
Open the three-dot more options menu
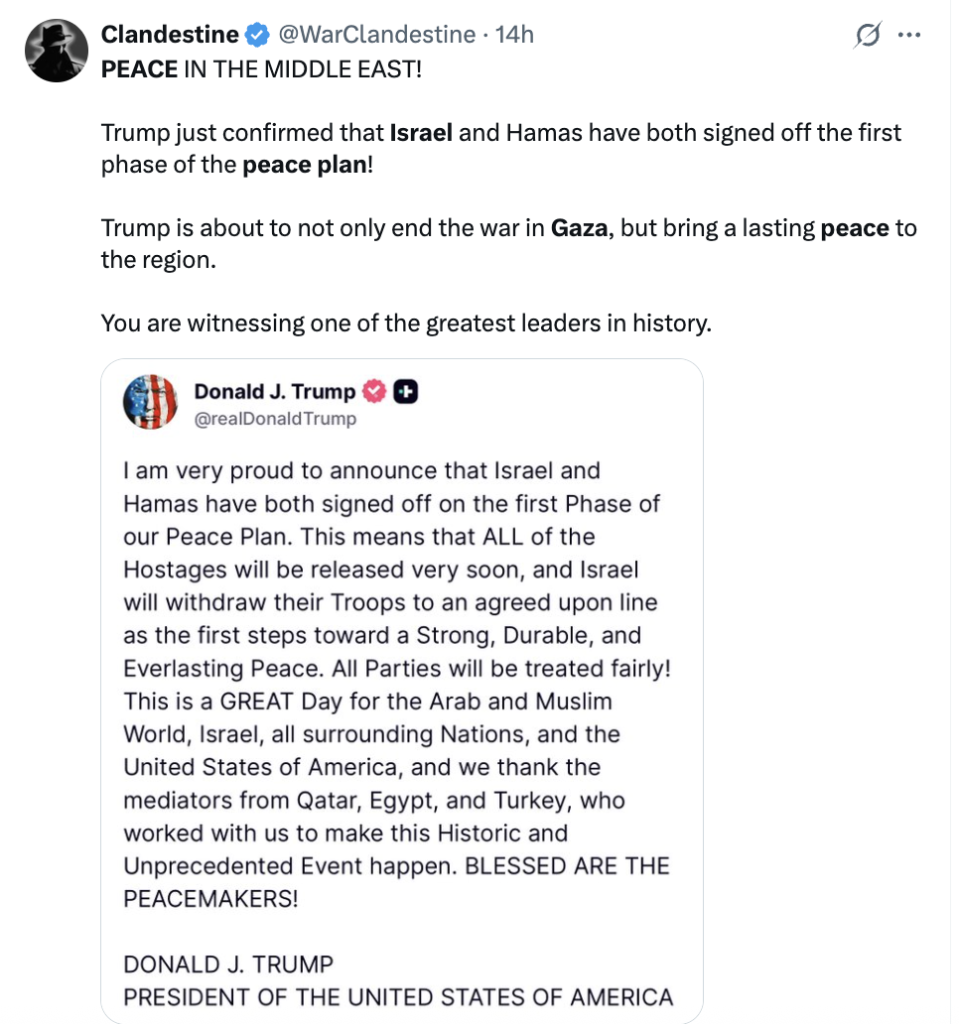(x=908, y=35)
